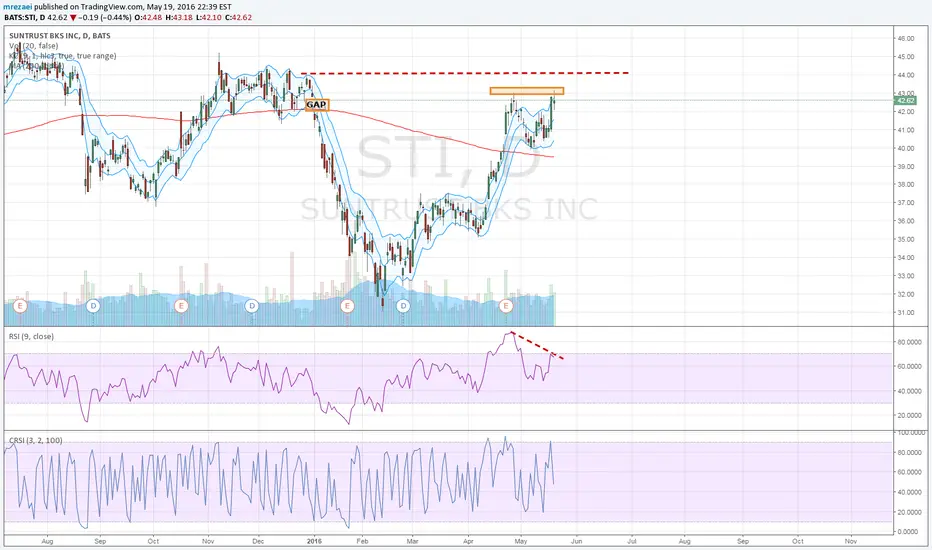
Task: Click the Feb label on the time axis
Action: click(x=362, y=542)
